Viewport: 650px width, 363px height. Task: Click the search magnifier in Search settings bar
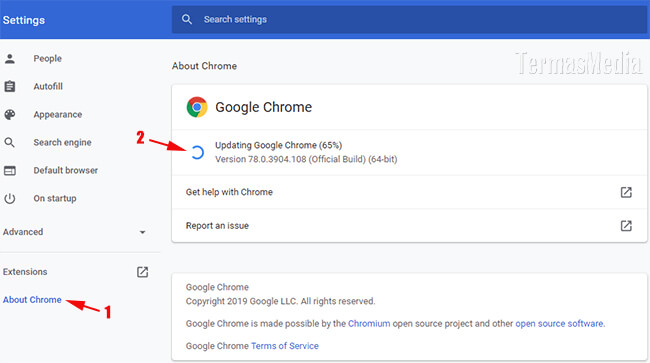(x=187, y=19)
